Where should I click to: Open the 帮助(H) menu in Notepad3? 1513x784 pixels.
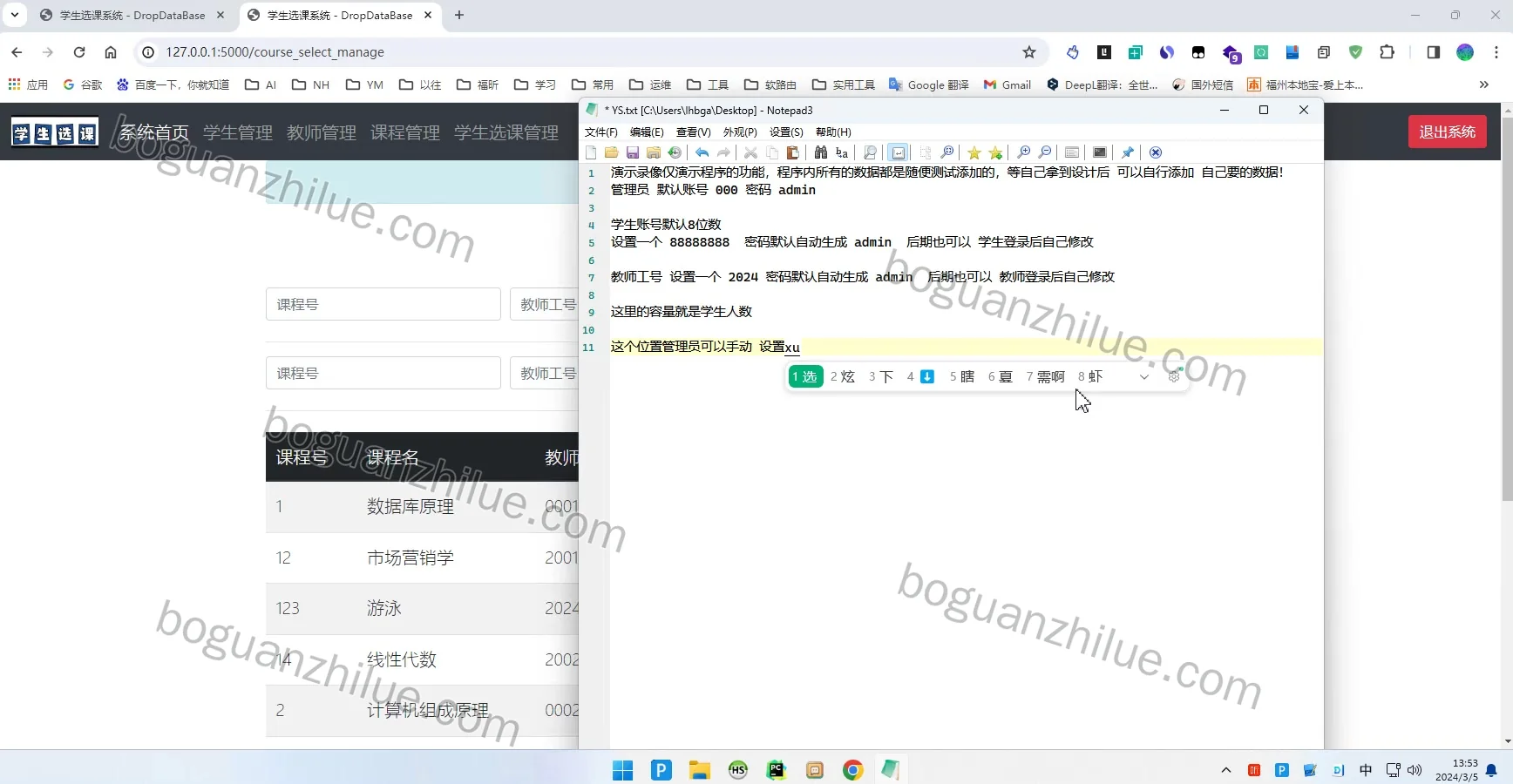[833, 132]
